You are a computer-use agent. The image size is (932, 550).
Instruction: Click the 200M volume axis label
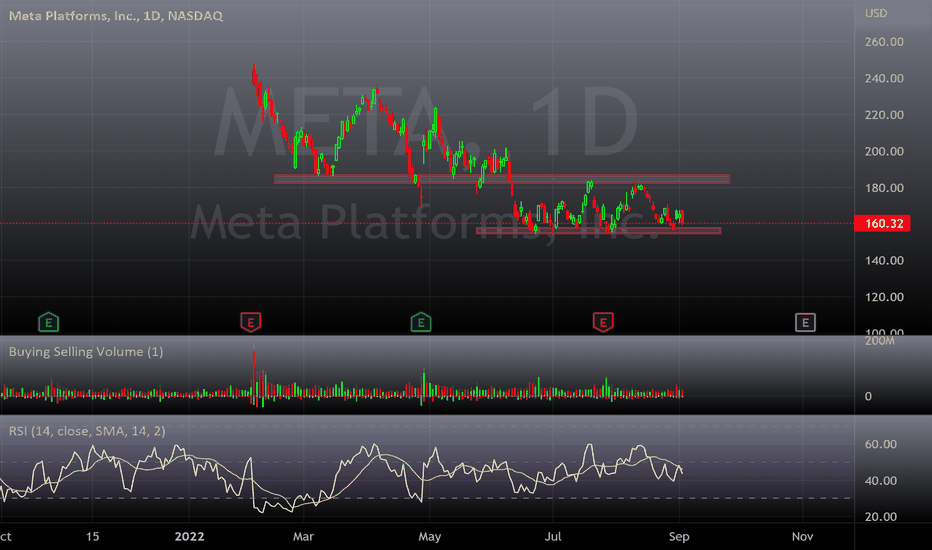[880, 341]
